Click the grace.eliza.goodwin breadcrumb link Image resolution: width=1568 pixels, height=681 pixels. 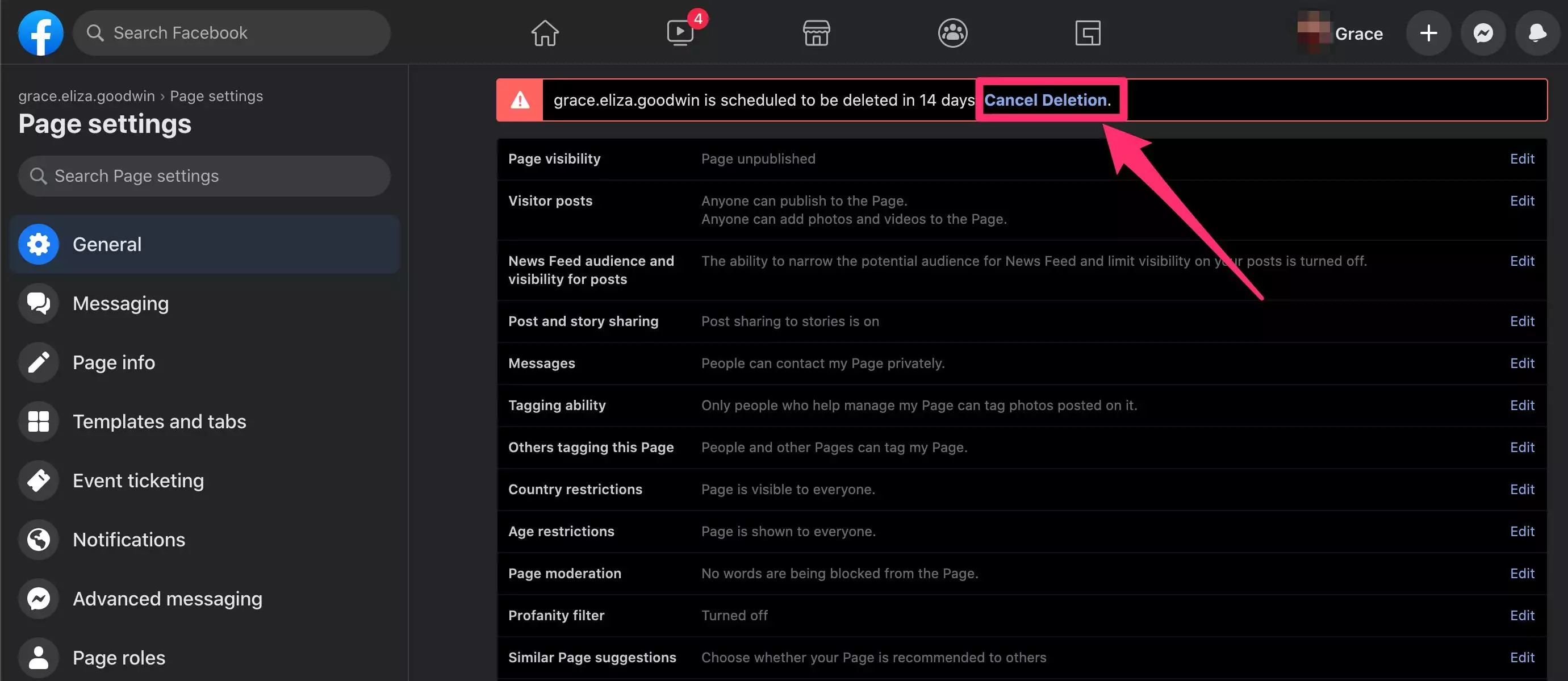(x=86, y=96)
